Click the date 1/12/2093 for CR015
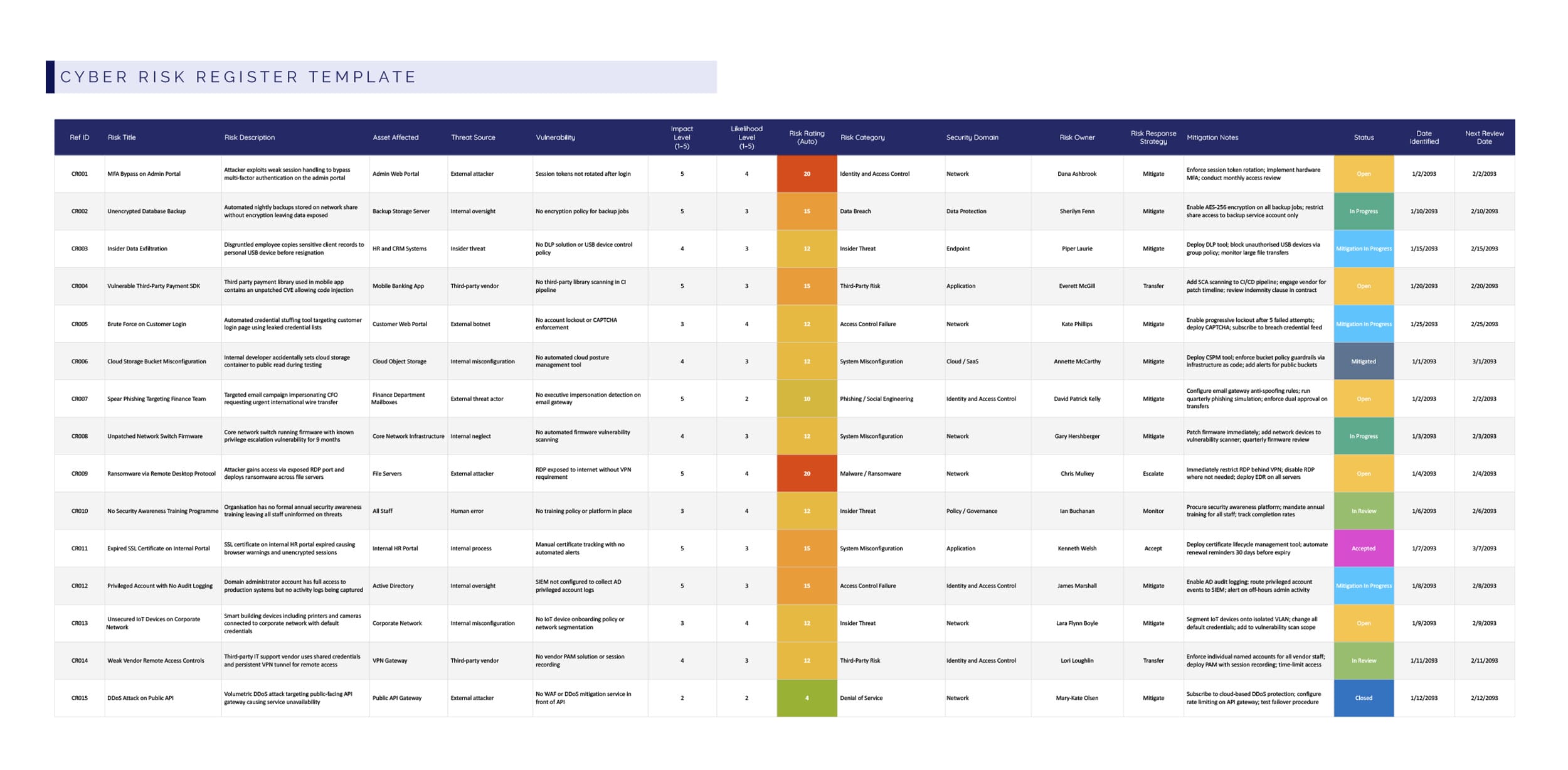 click(1423, 697)
